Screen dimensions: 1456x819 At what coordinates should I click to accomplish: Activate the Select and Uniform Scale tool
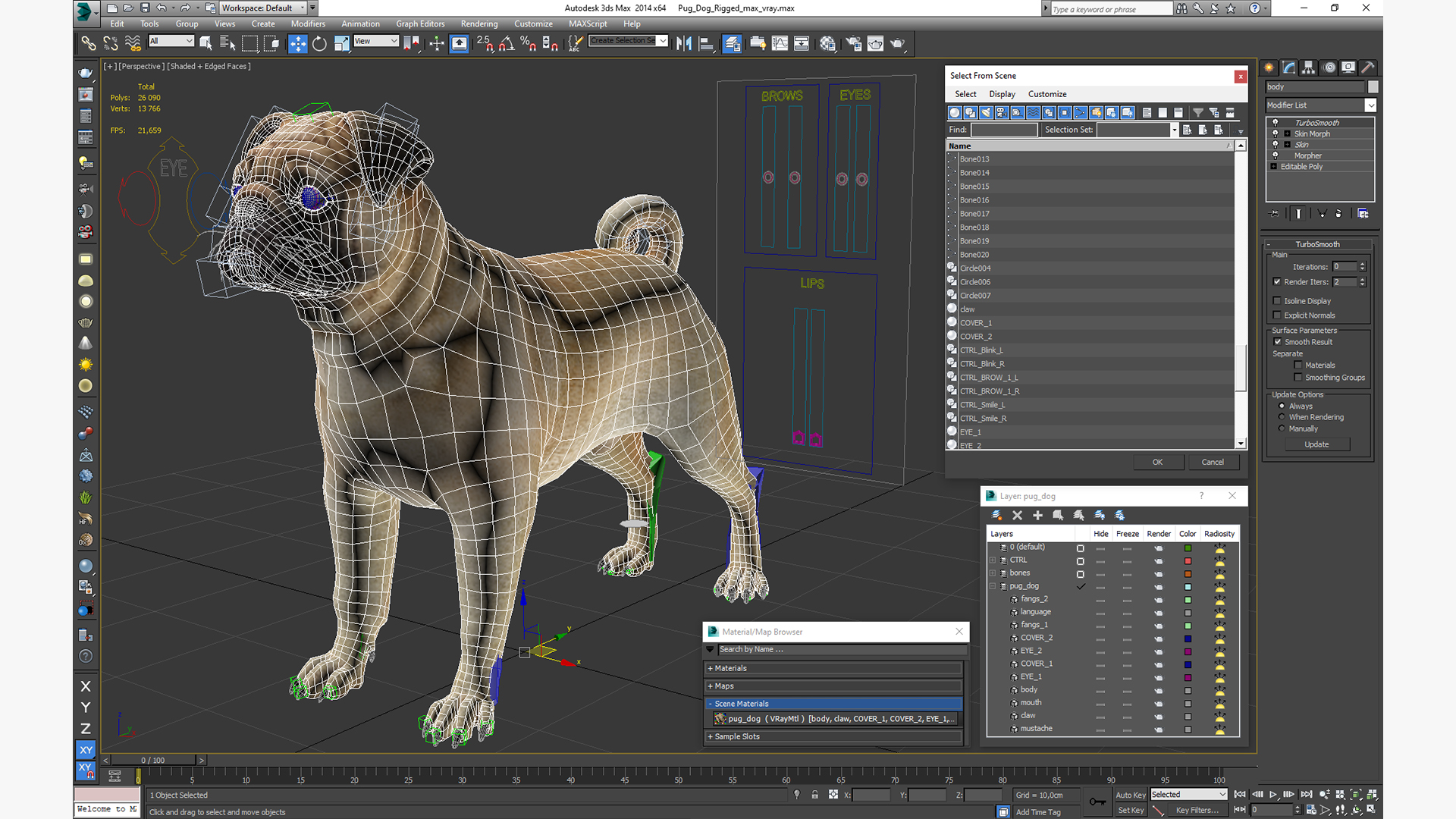coord(341,44)
